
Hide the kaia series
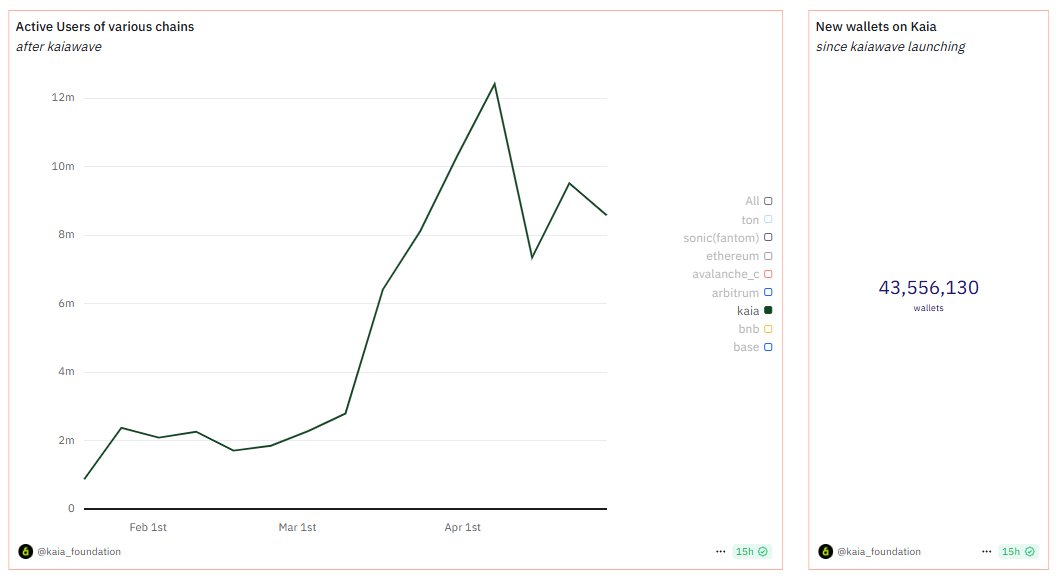768,310
